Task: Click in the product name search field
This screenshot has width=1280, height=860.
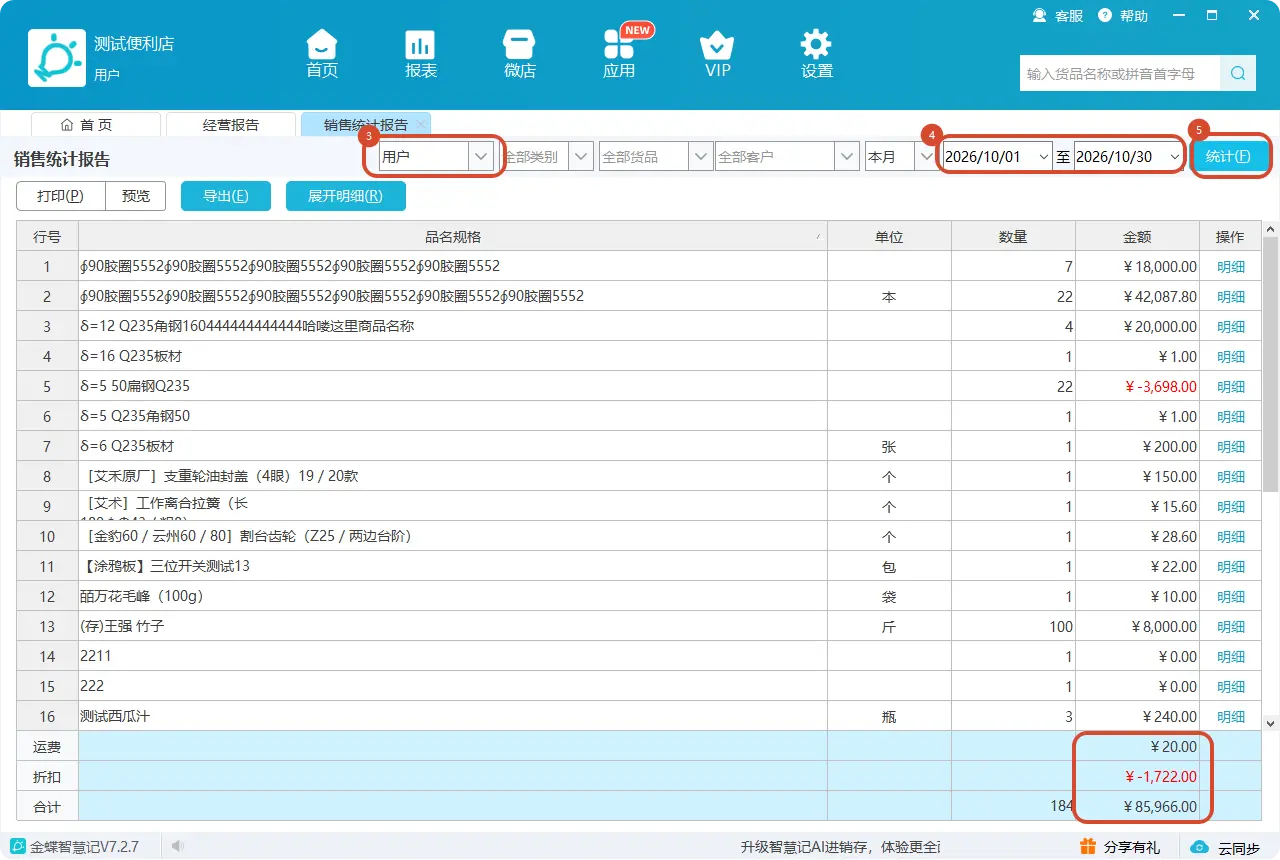Action: [x=1120, y=73]
